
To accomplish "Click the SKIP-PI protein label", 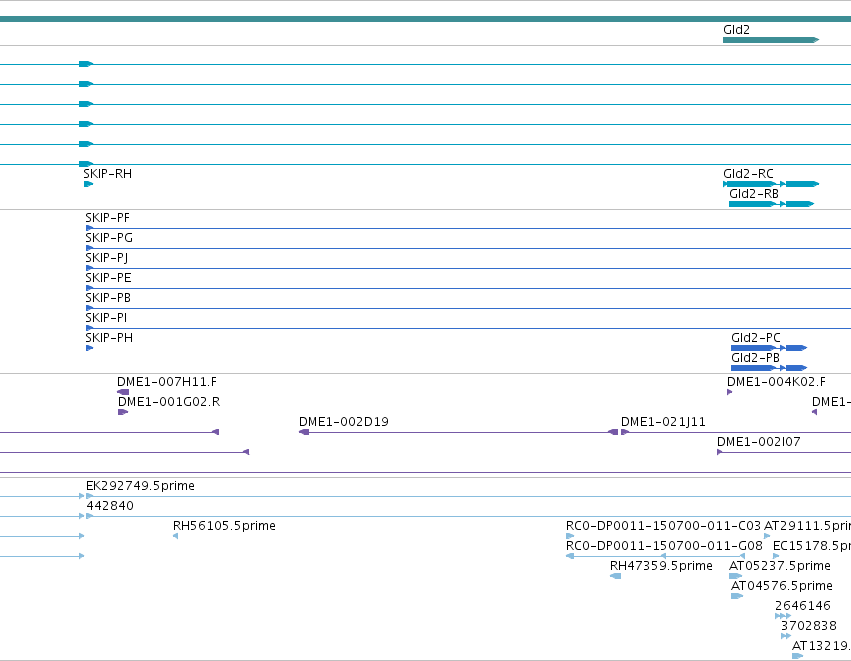I will pyautogui.click(x=106, y=317).
